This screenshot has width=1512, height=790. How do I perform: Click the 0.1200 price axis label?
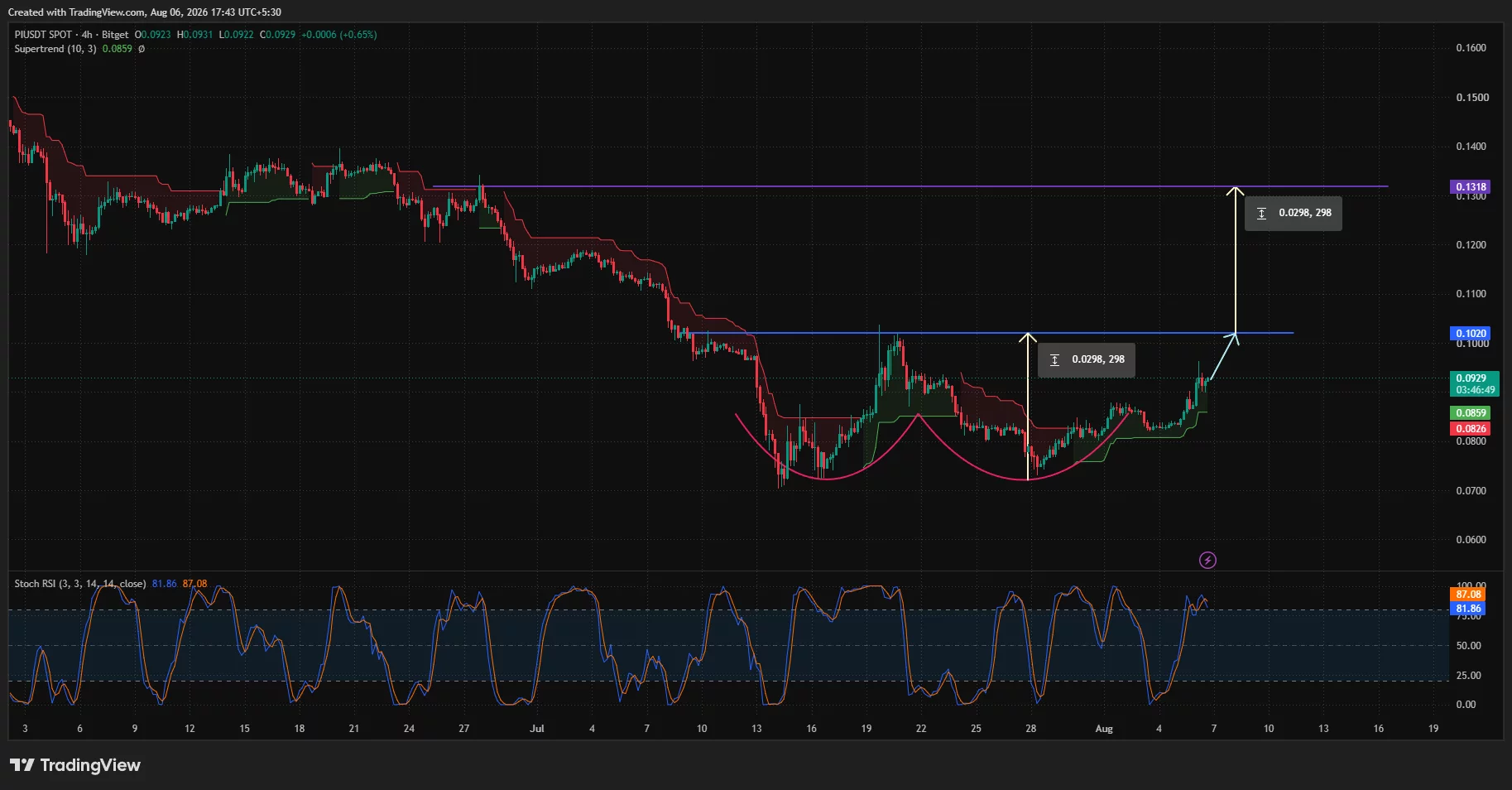[1471, 245]
